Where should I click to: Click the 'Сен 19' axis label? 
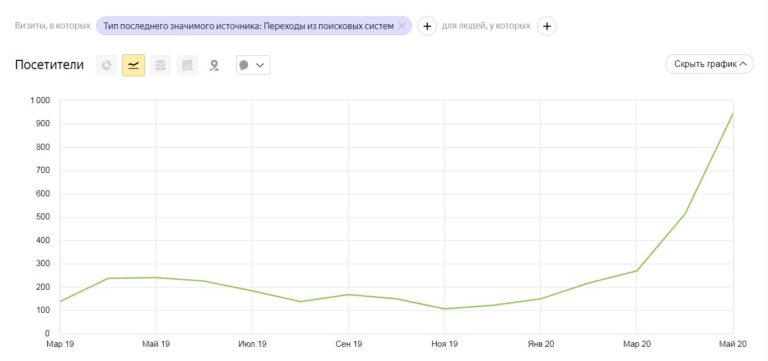348,344
